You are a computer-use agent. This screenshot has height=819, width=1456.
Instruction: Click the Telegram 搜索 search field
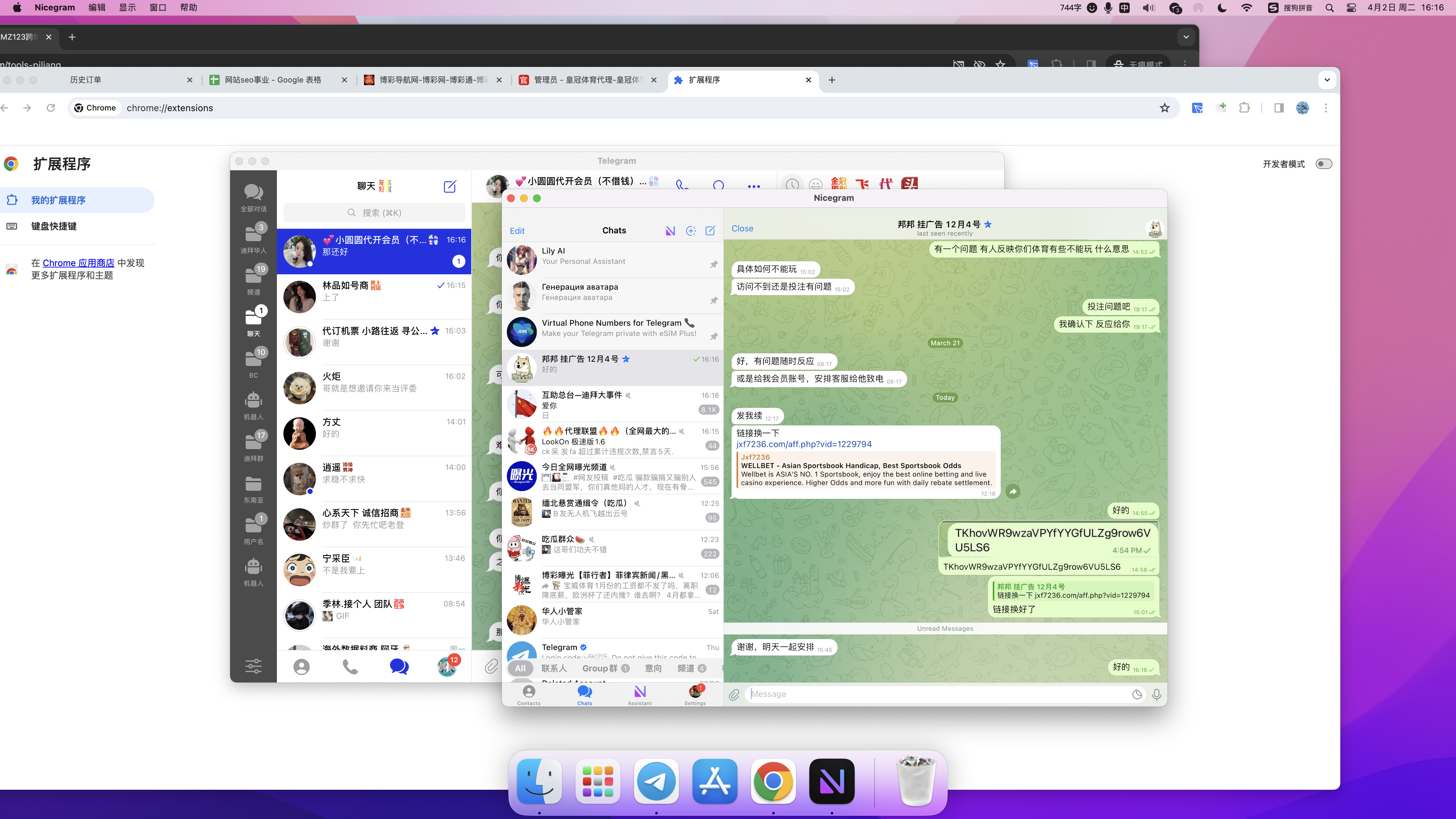tap(374, 213)
